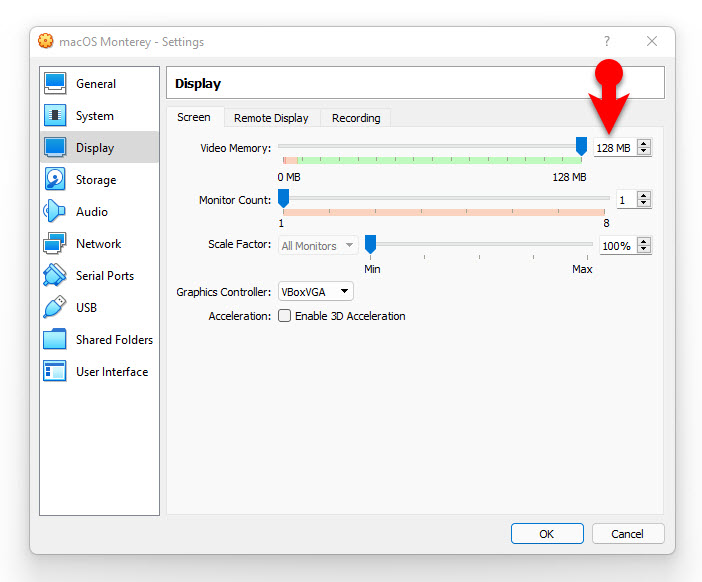Viewport: 702px width, 582px height.
Task: Select the System chip icon
Action: point(55,116)
